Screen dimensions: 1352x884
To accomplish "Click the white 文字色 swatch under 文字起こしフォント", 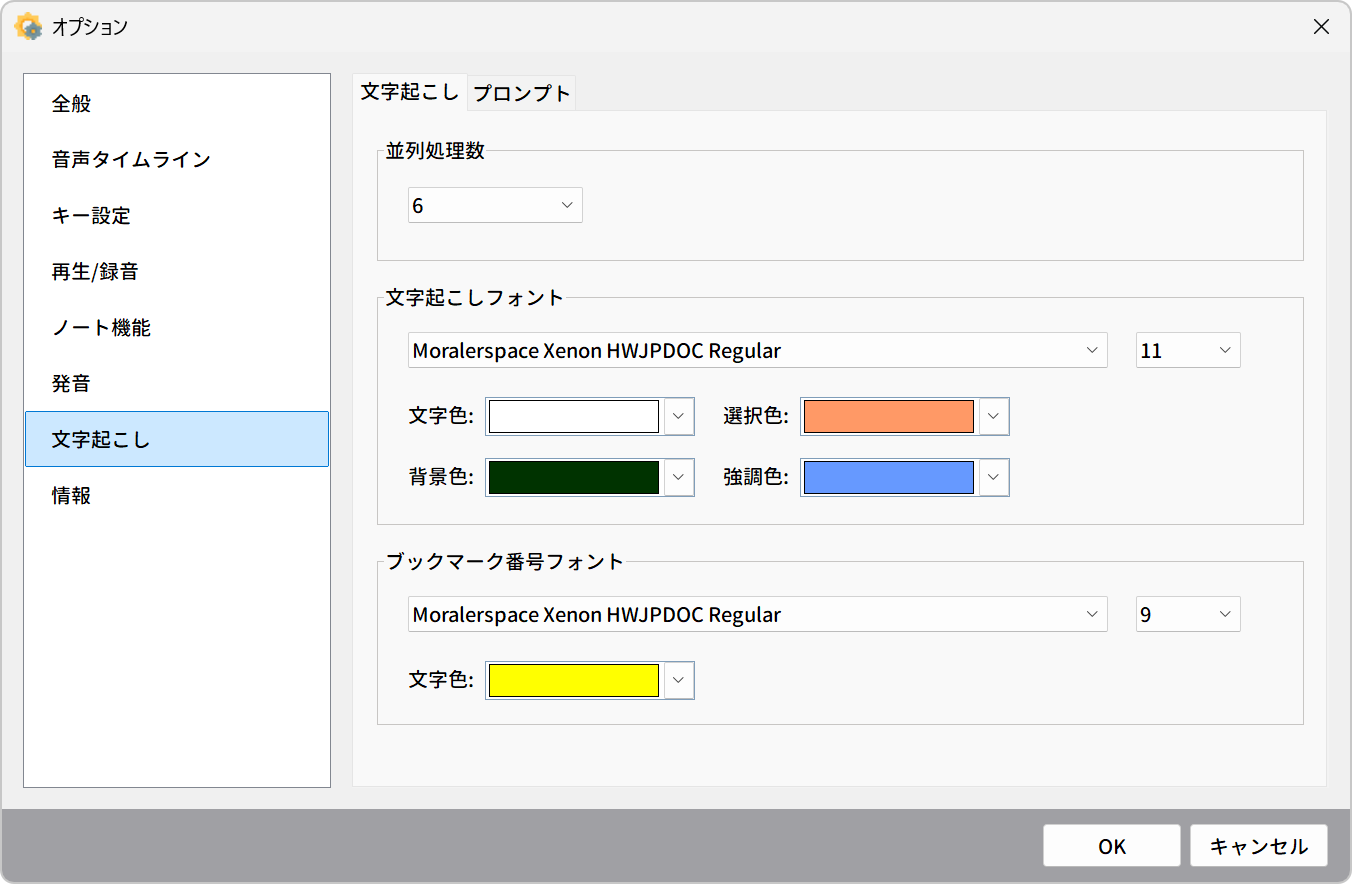I will 574,417.
